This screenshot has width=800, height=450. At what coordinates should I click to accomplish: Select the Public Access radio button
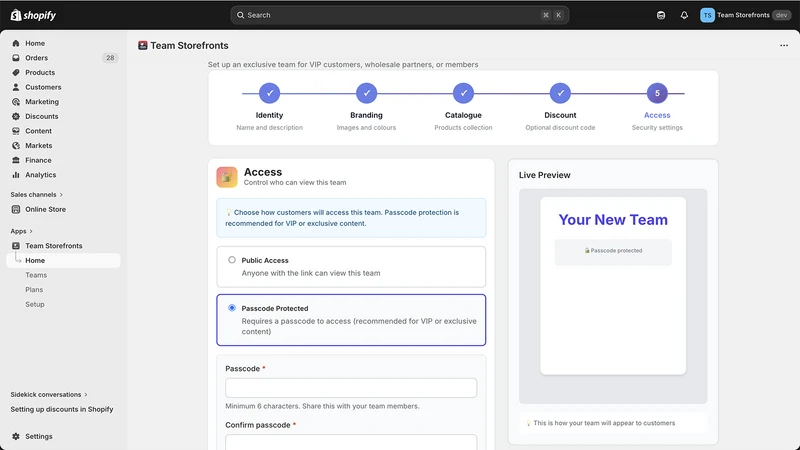(x=232, y=260)
